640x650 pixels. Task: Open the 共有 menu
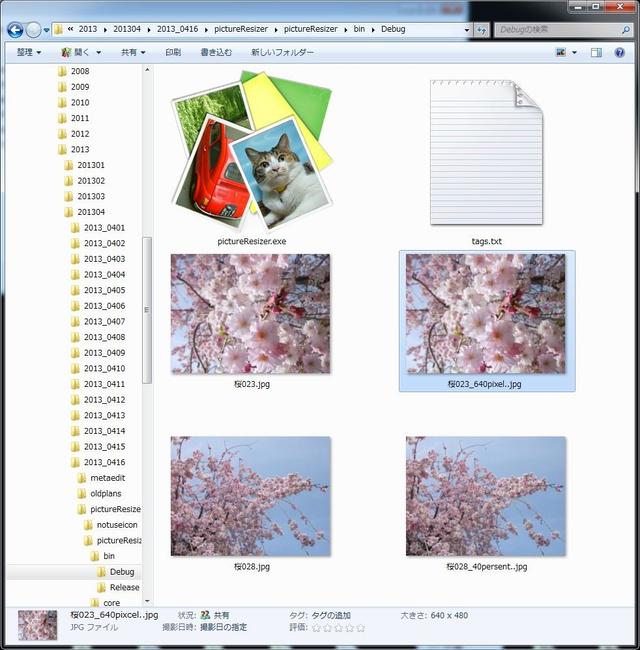click(133, 52)
